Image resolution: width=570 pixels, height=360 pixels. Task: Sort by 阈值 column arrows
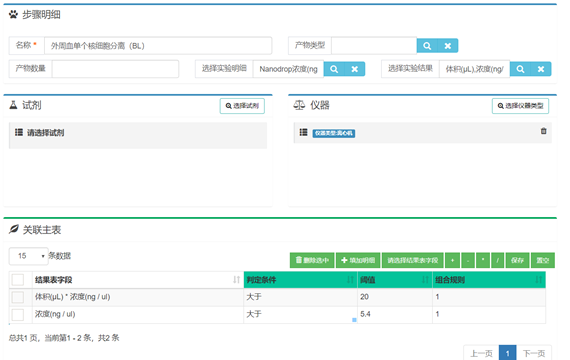tap(425, 280)
